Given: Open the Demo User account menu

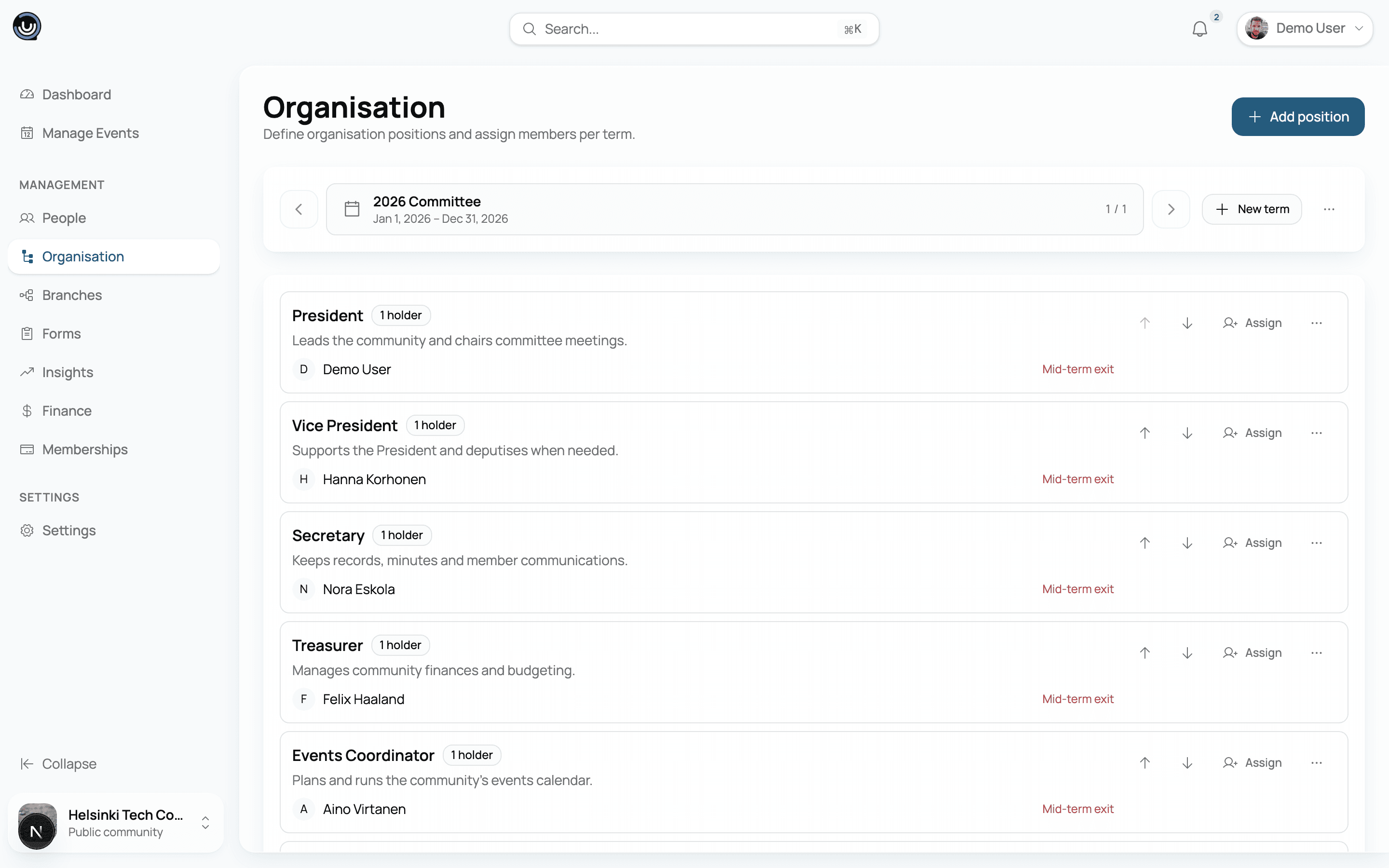Looking at the screenshot, I should 1304,29.
